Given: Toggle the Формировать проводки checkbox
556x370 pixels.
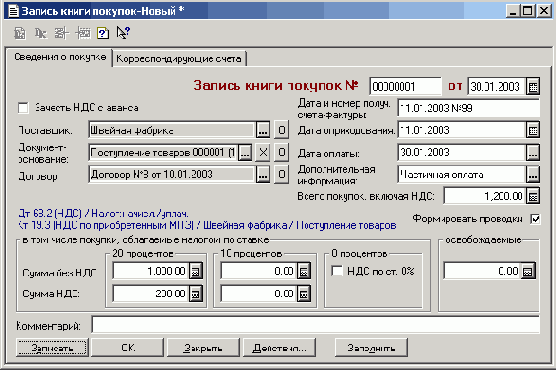Looking at the screenshot, I should pyautogui.click(x=535, y=219).
